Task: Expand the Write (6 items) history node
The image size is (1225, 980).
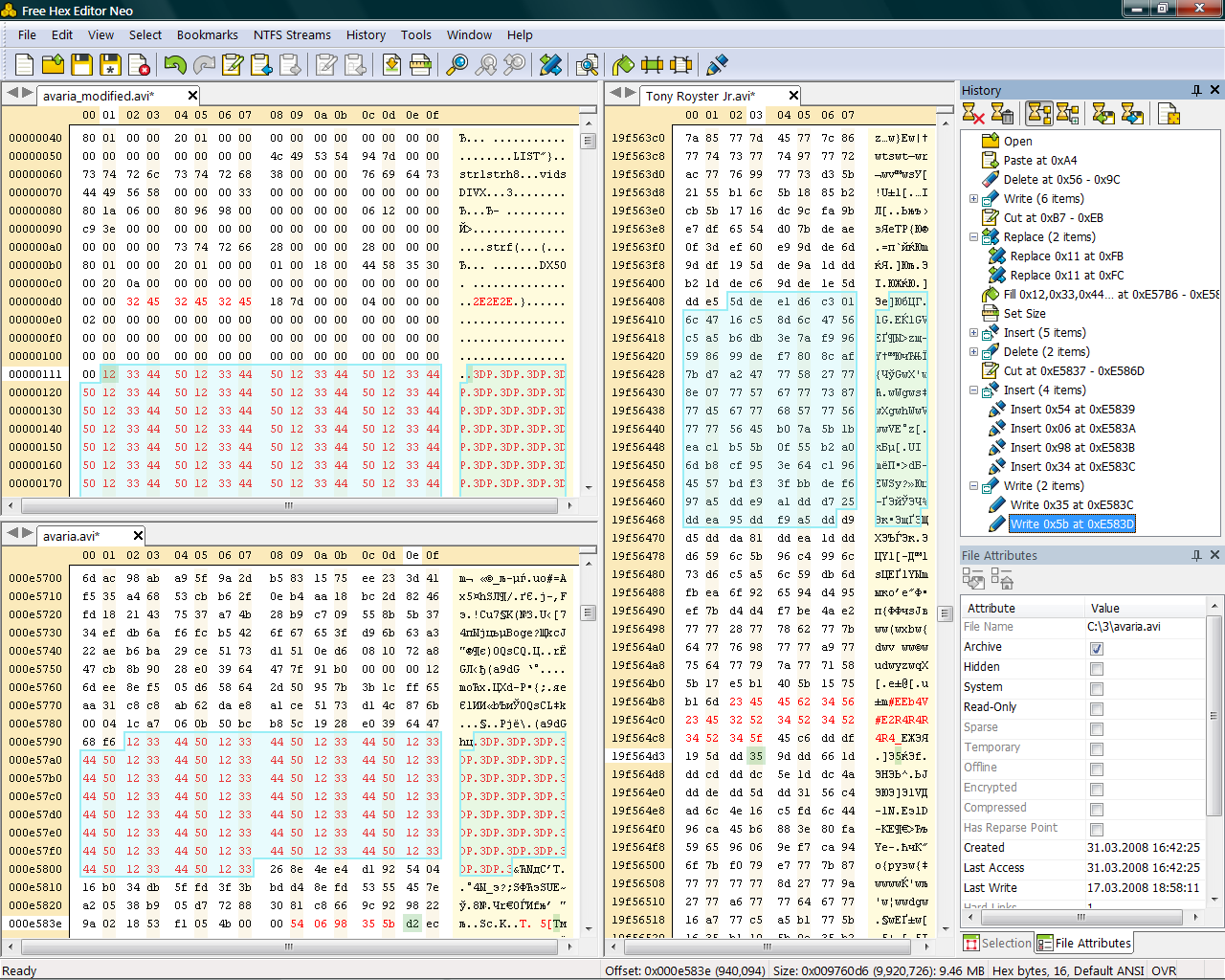Action: (x=973, y=199)
